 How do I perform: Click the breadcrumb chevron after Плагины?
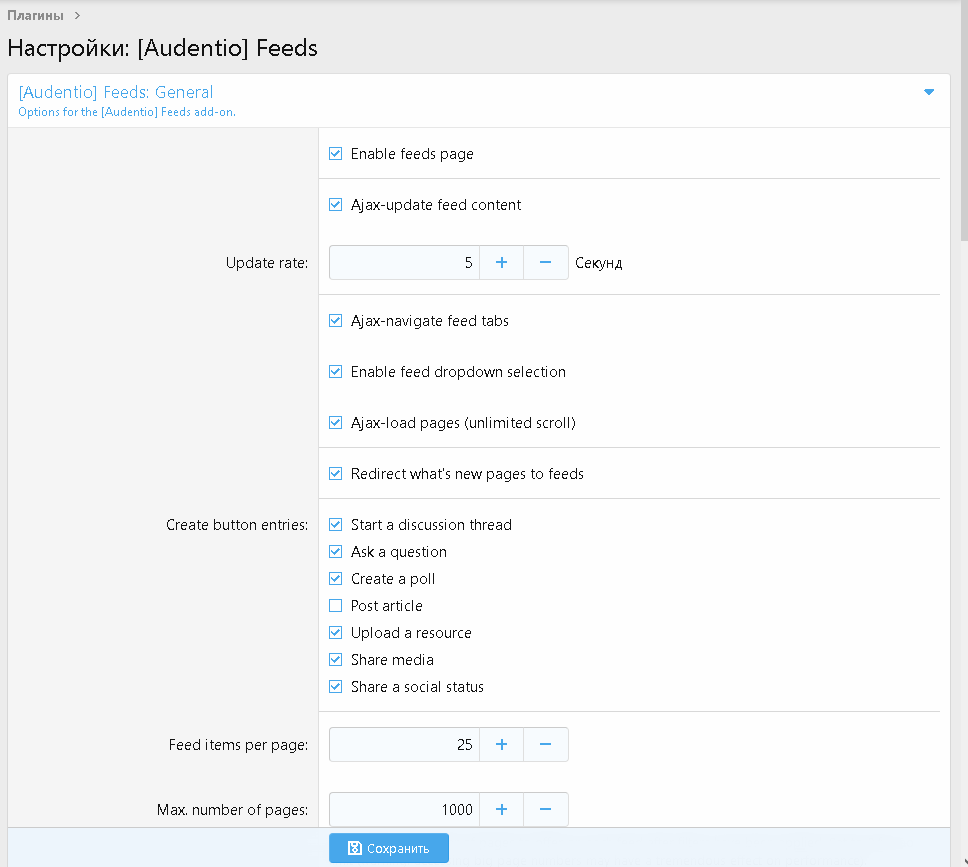click(77, 15)
